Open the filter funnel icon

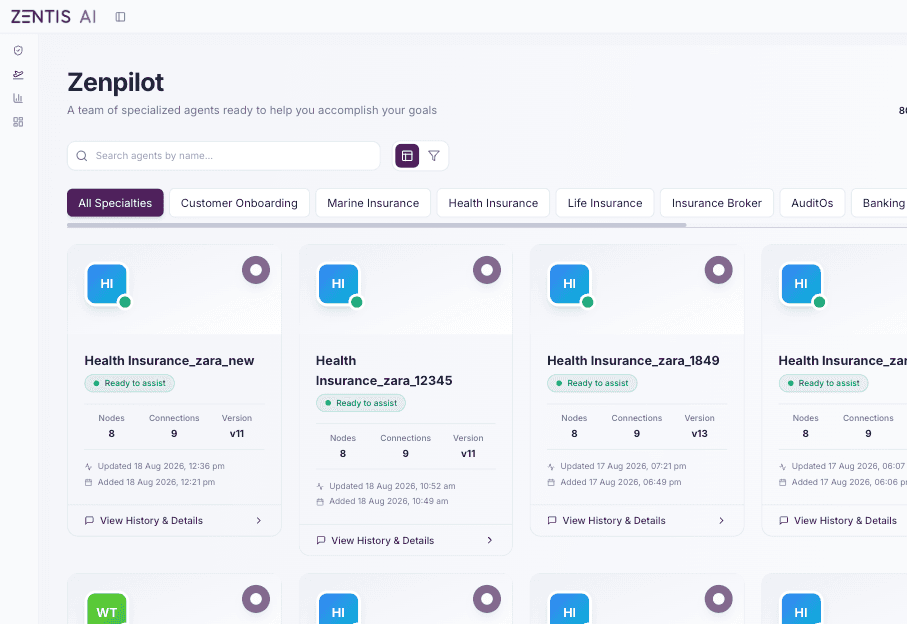(x=434, y=156)
